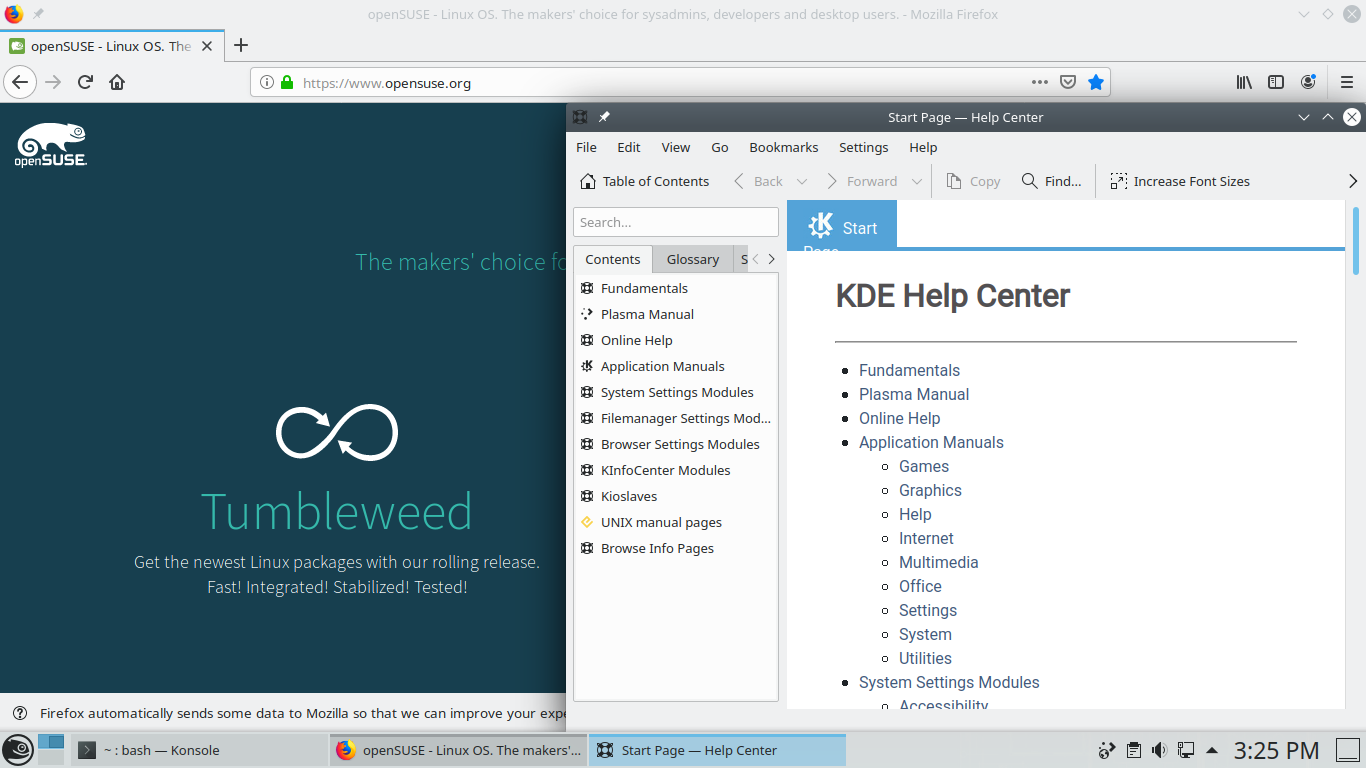Reload the page in Firefox
The image size is (1366, 768).
[x=85, y=82]
